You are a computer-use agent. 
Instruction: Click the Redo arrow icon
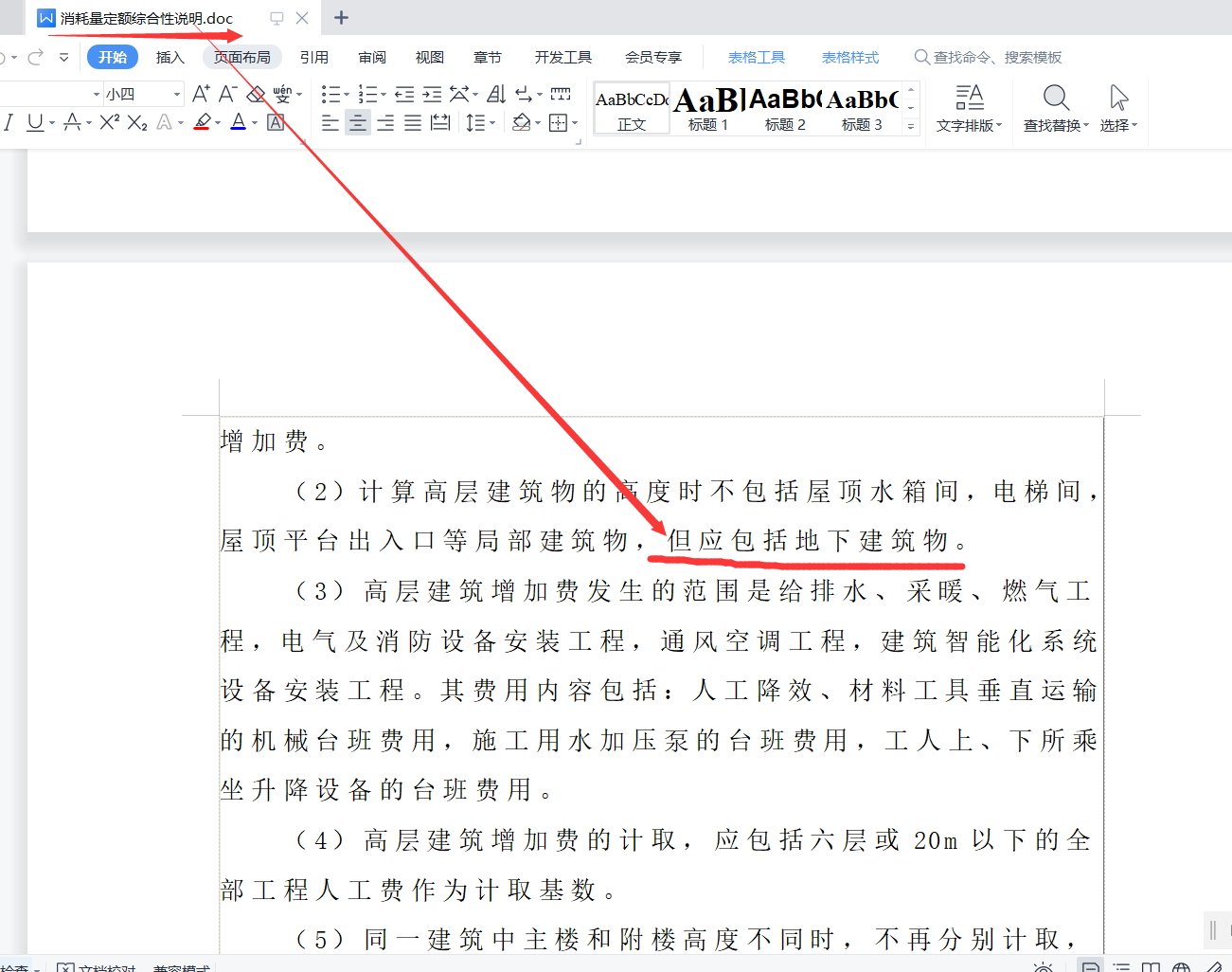pyautogui.click(x=36, y=58)
